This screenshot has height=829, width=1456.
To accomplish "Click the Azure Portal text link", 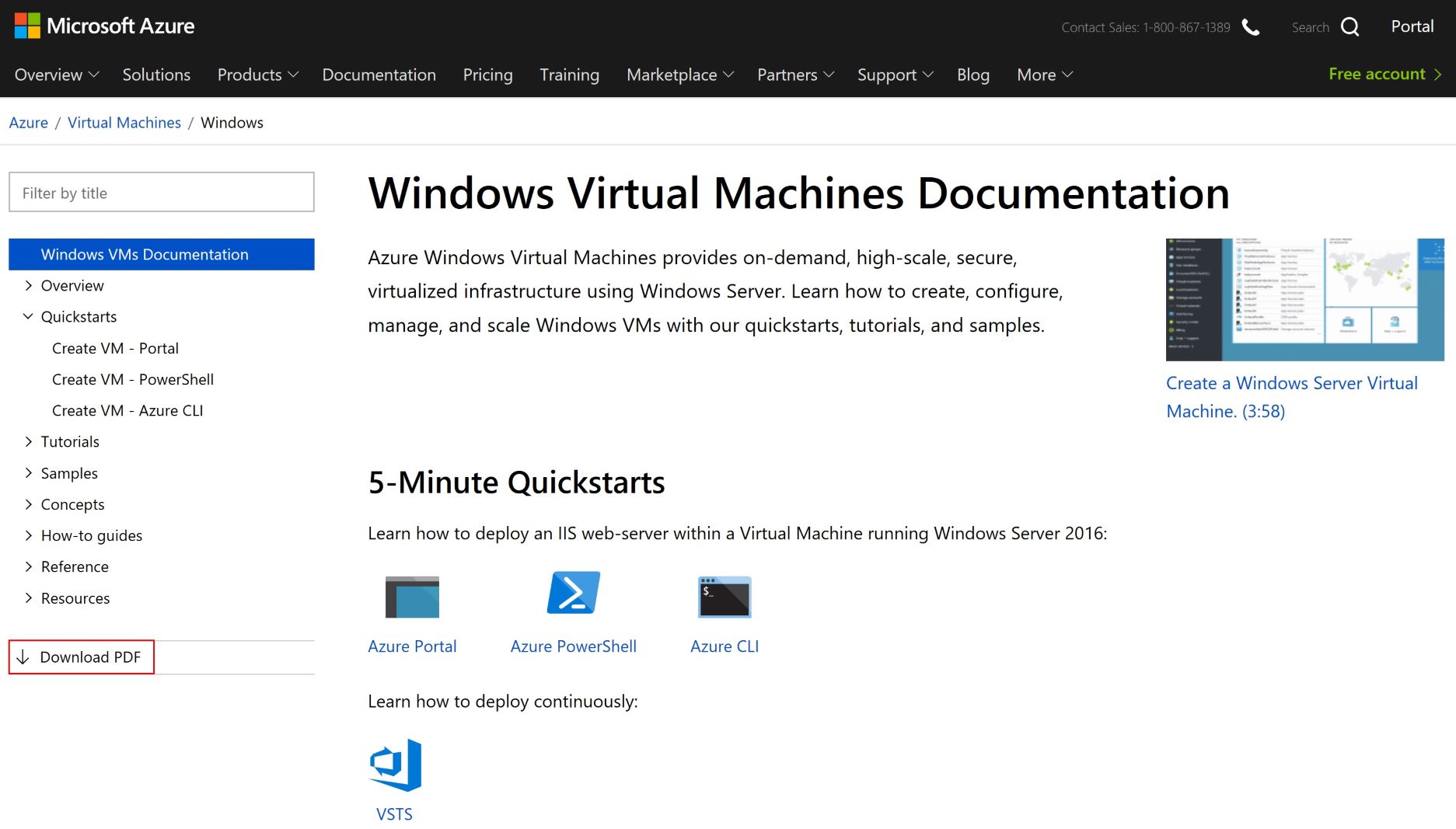I will coord(412,646).
